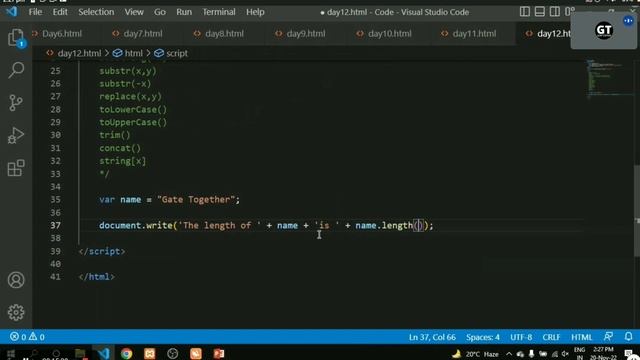
Task: Switch to the day10.html tab
Action: click(389, 33)
